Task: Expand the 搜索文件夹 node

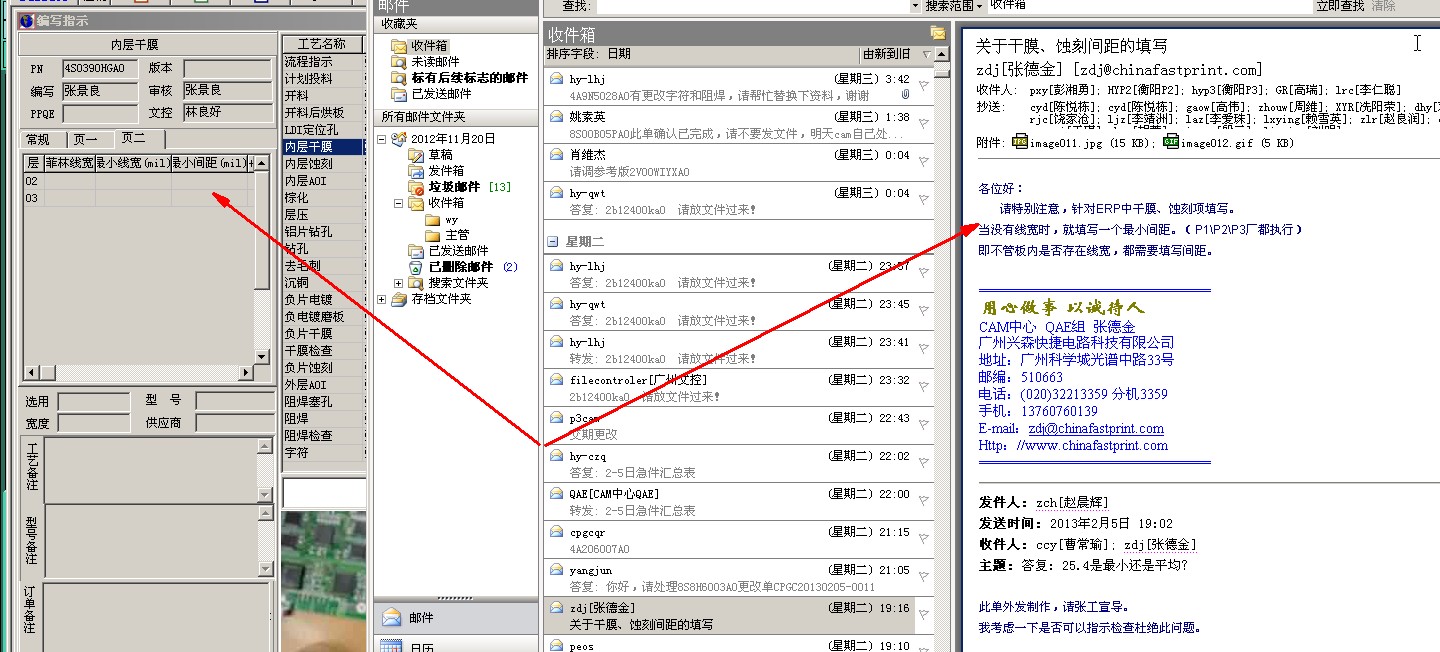Action: click(399, 283)
